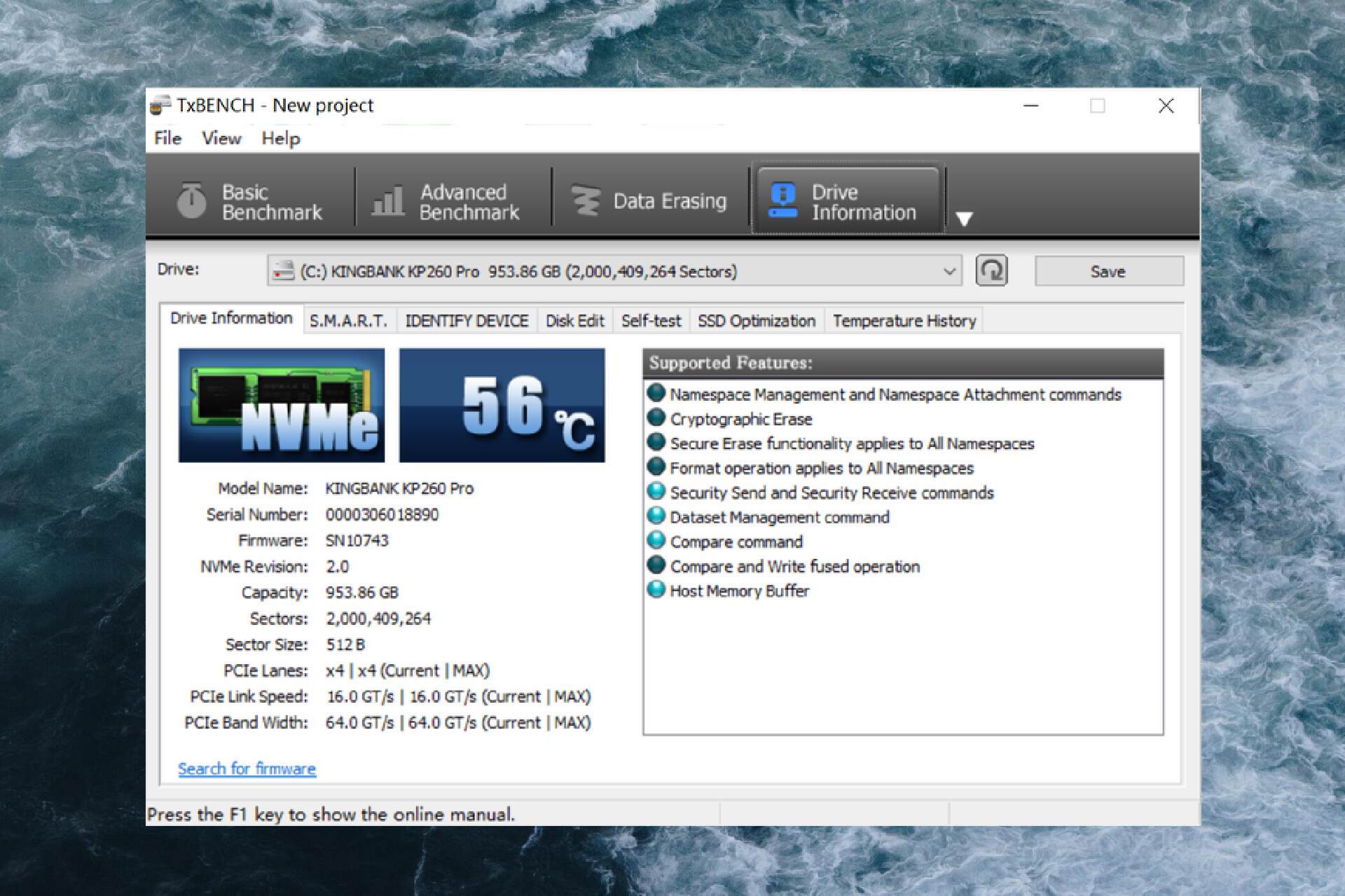Viewport: 1345px width, 896px height.
Task: Expand the toolbar overflow triangle arrow
Action: tap(964, 219)
